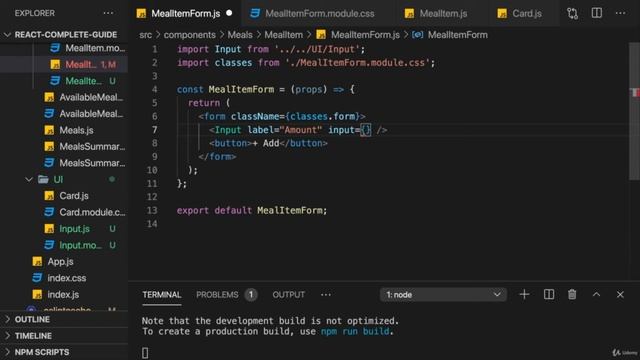Open Card.js in explorer
Image resolution: width=640 pixels, height=360 pixels.
64,196
